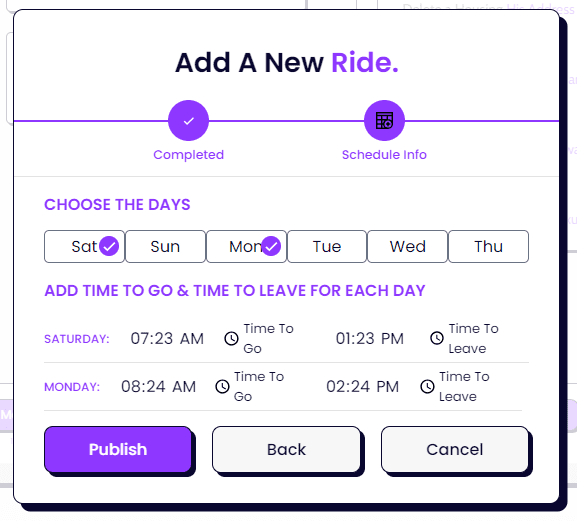Image resolution: width=577 pixels, height=521 pixels.
Task: Click the purple checkmark badge on Mon
Action: click(271, 246)
